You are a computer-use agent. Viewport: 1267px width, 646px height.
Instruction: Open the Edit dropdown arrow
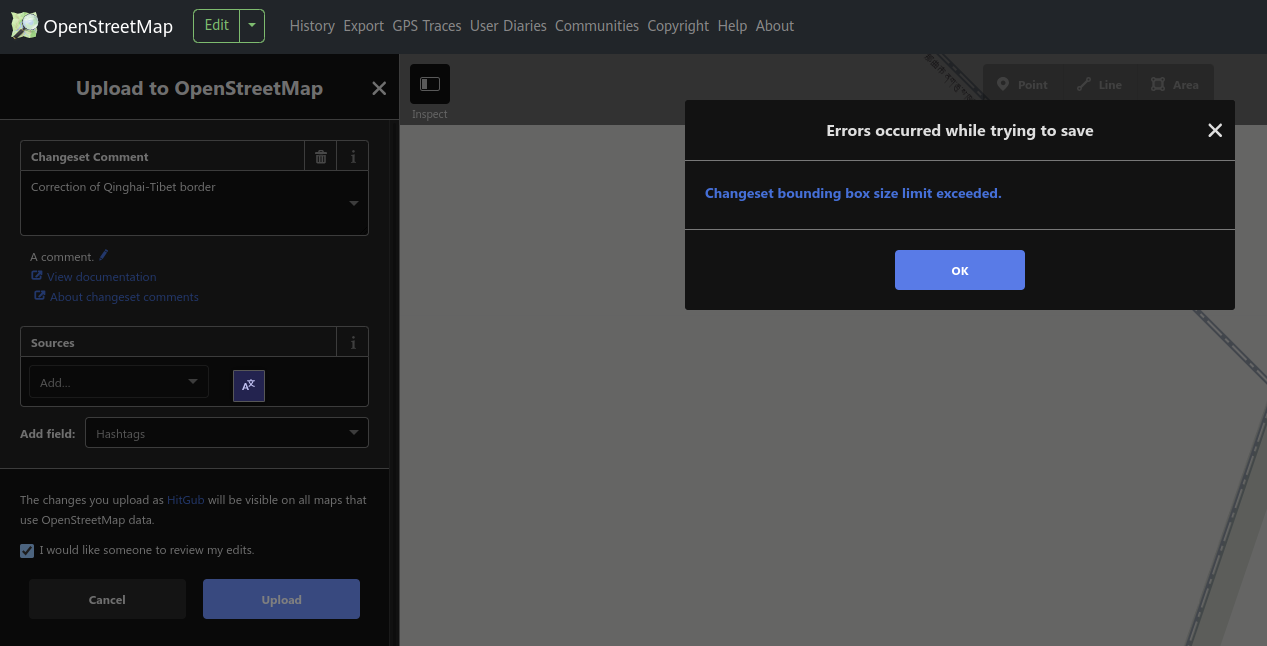click(253, 26)
